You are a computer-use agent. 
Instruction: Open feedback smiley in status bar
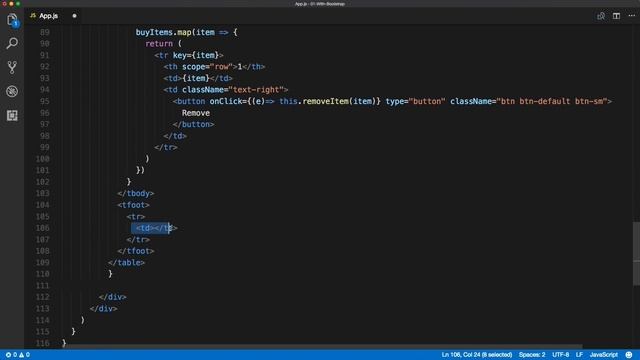pyautogui.click(x=629, y=355)
